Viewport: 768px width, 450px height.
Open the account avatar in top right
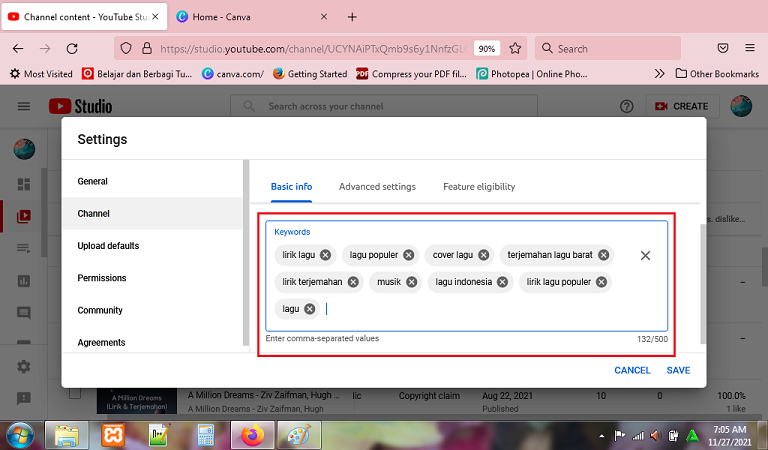(741, 106)
